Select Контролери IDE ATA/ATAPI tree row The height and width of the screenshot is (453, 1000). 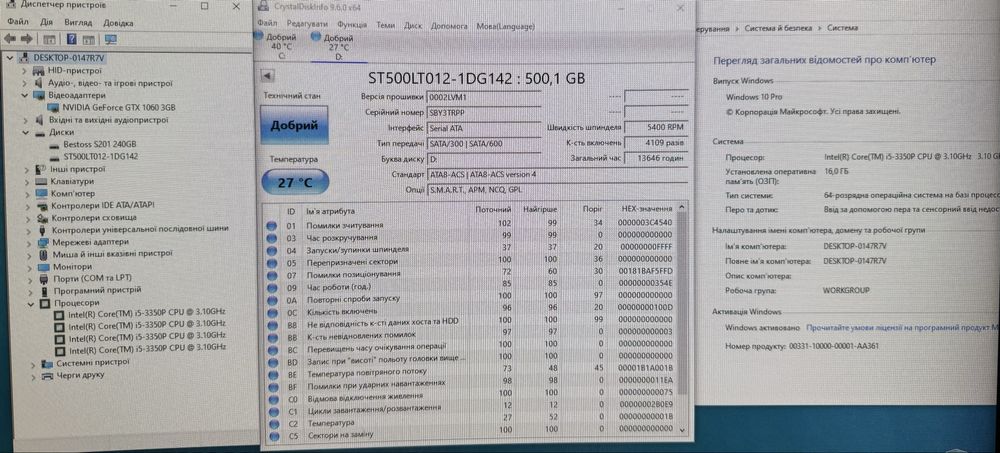pyautogui.click(x=102, y=205)
